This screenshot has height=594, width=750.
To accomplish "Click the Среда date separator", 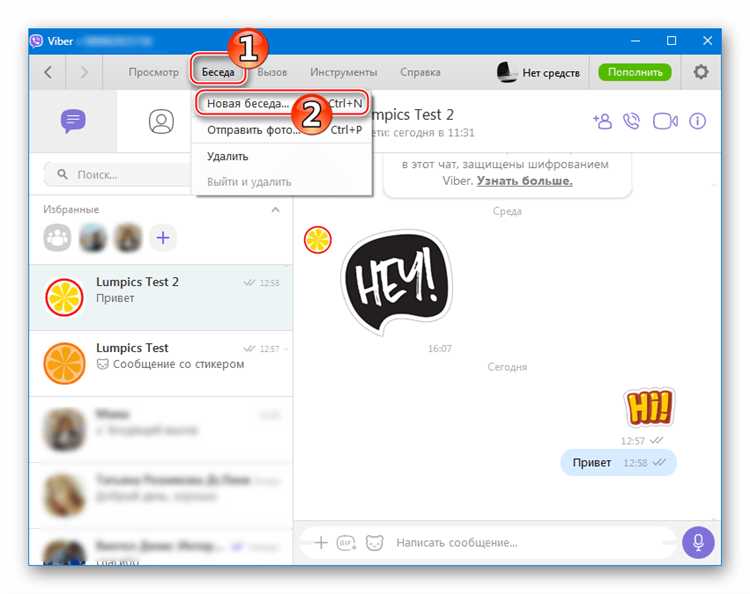I will 507,211.
